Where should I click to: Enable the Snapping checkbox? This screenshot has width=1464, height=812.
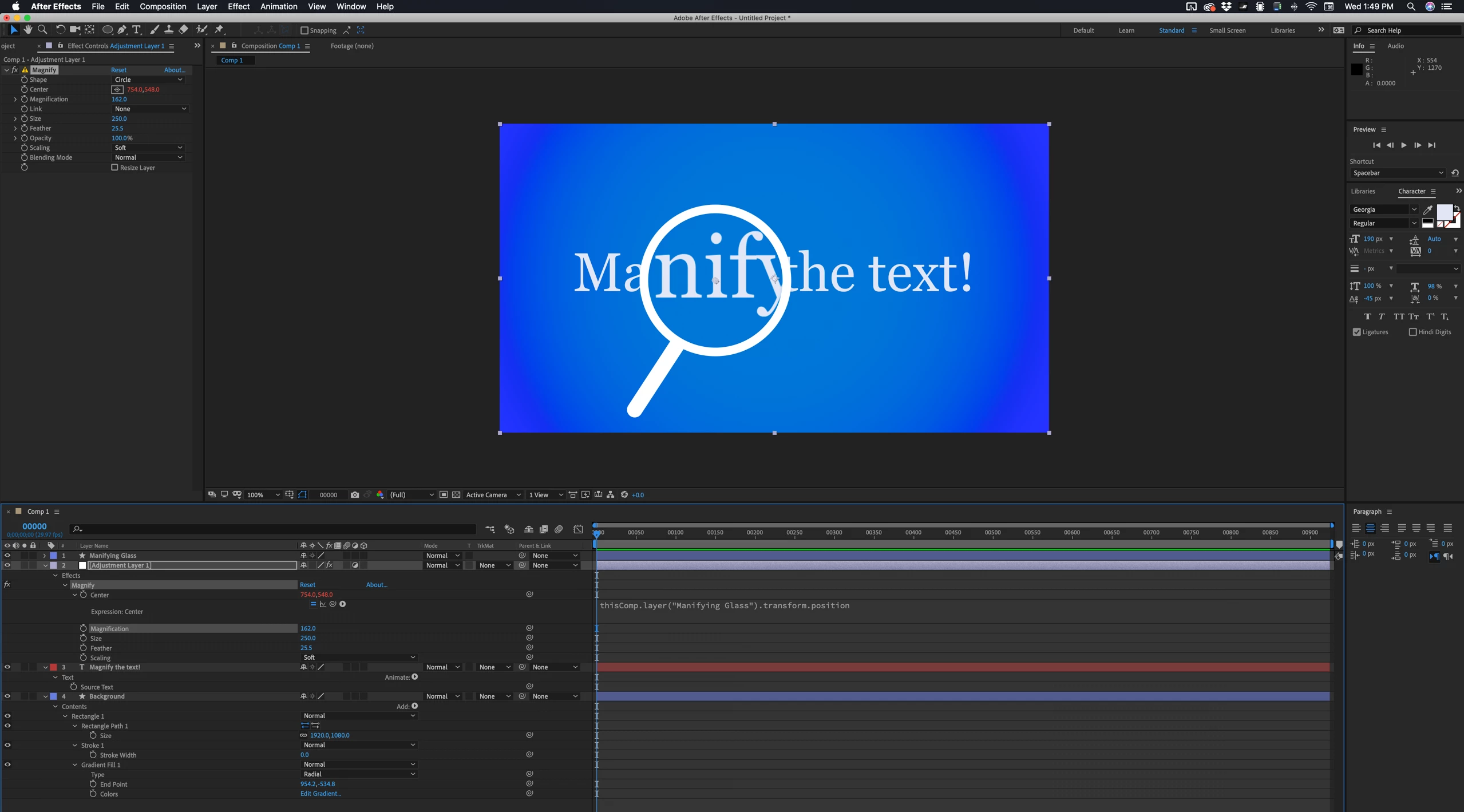coord(304,30)
